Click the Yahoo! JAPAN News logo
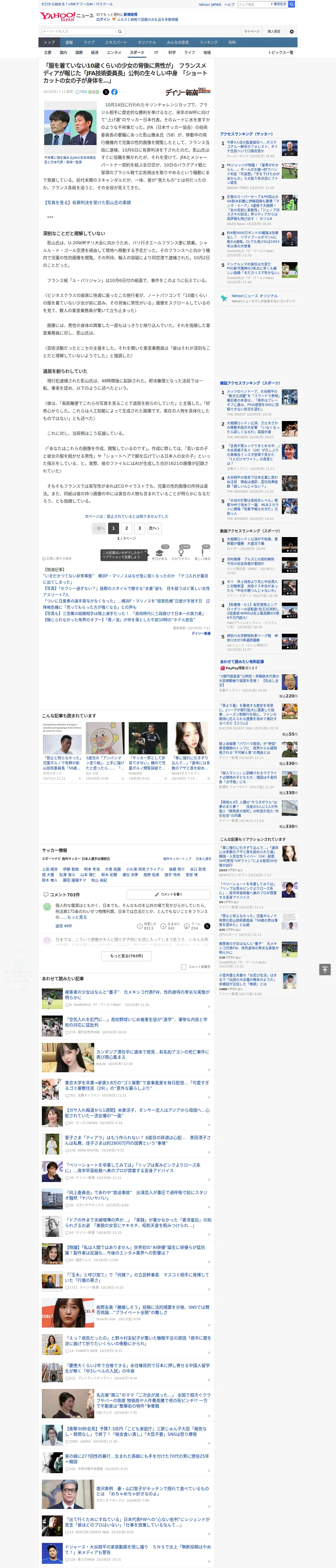Screen dimensions: 336x1568 coord(66,16)
